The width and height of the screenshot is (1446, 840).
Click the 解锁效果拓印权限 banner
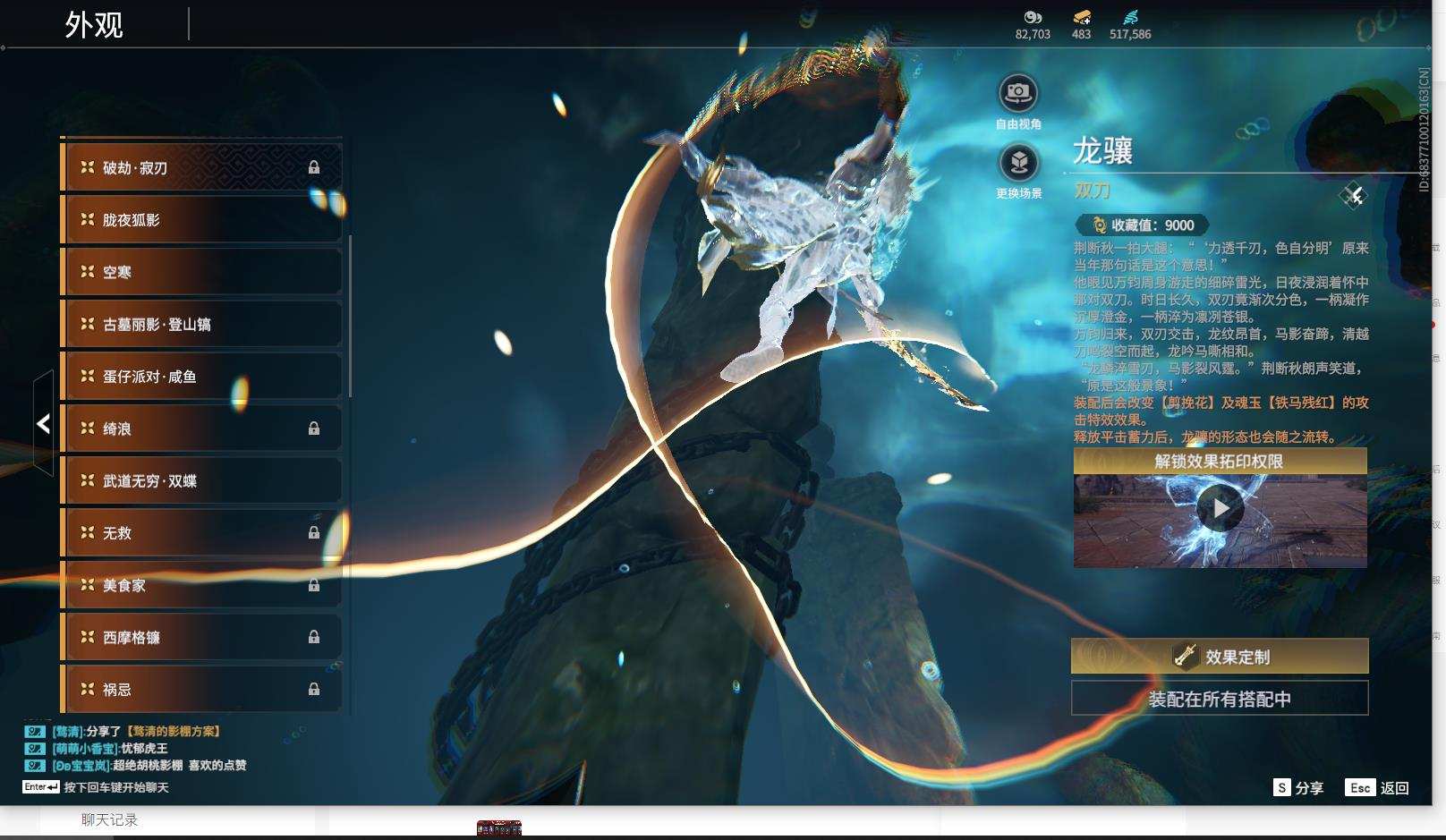coord(1220,462)
